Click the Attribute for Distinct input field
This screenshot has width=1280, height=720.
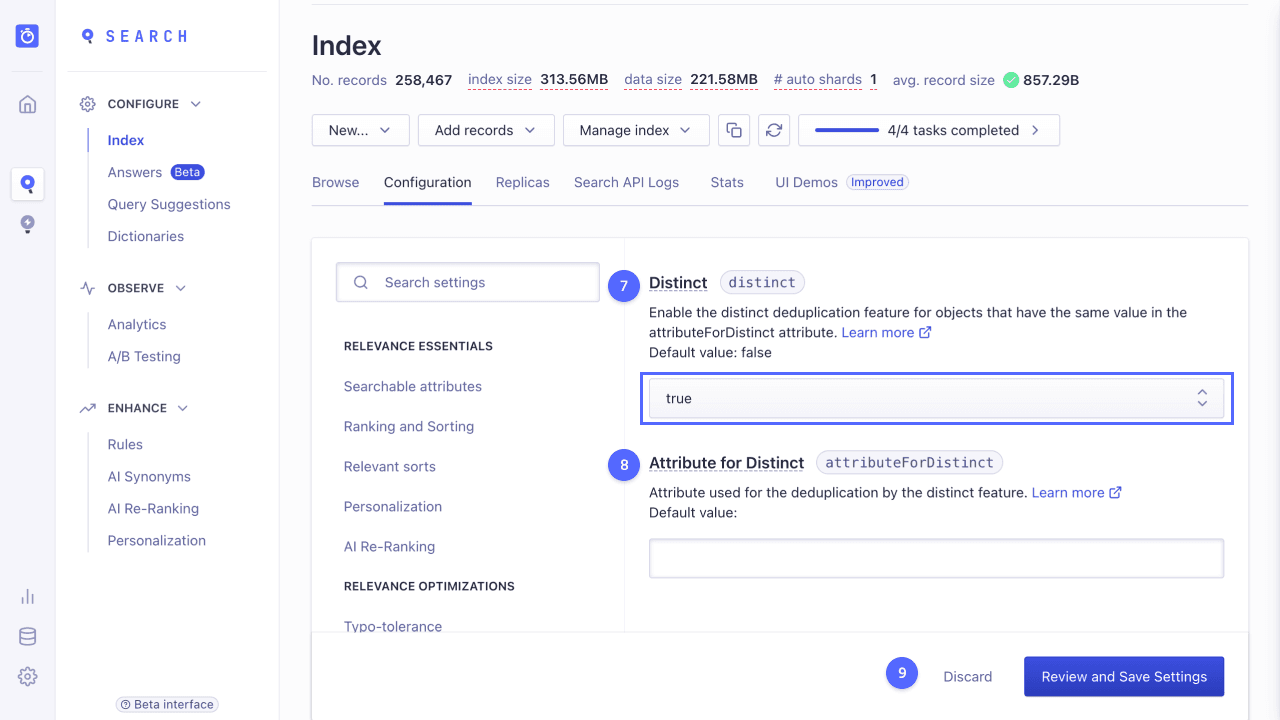pyautogui.click(x=936, y=558)
